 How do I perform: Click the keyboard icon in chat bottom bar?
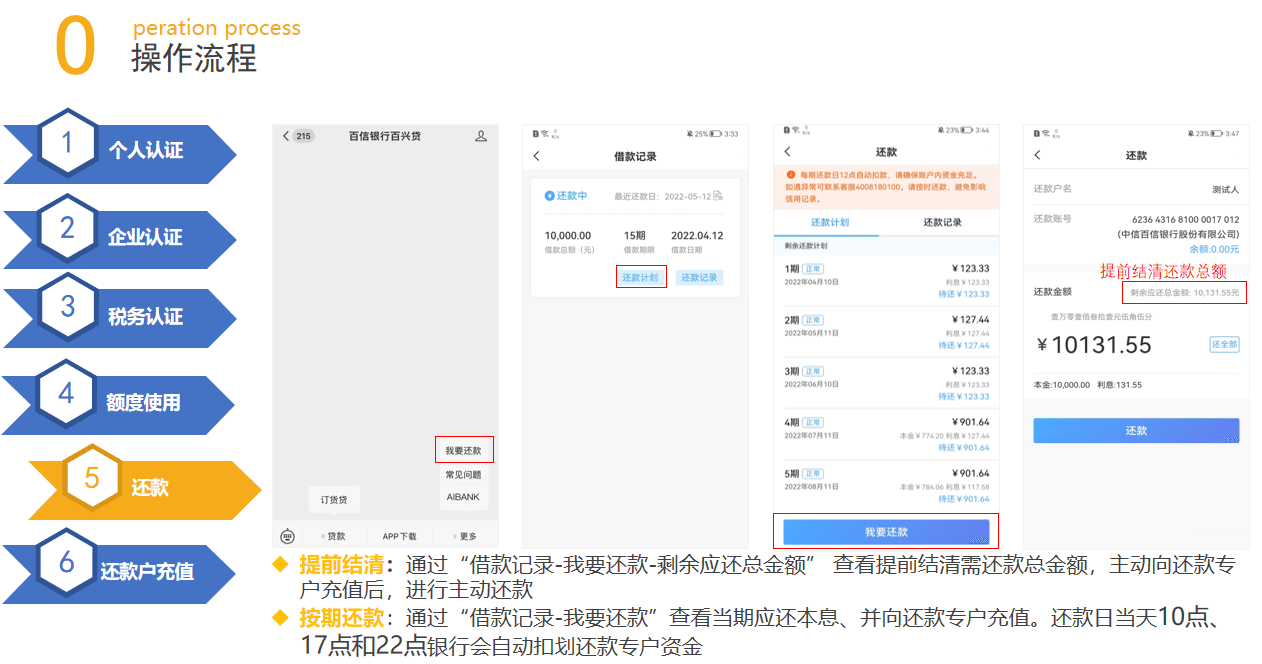coord(288,536)
